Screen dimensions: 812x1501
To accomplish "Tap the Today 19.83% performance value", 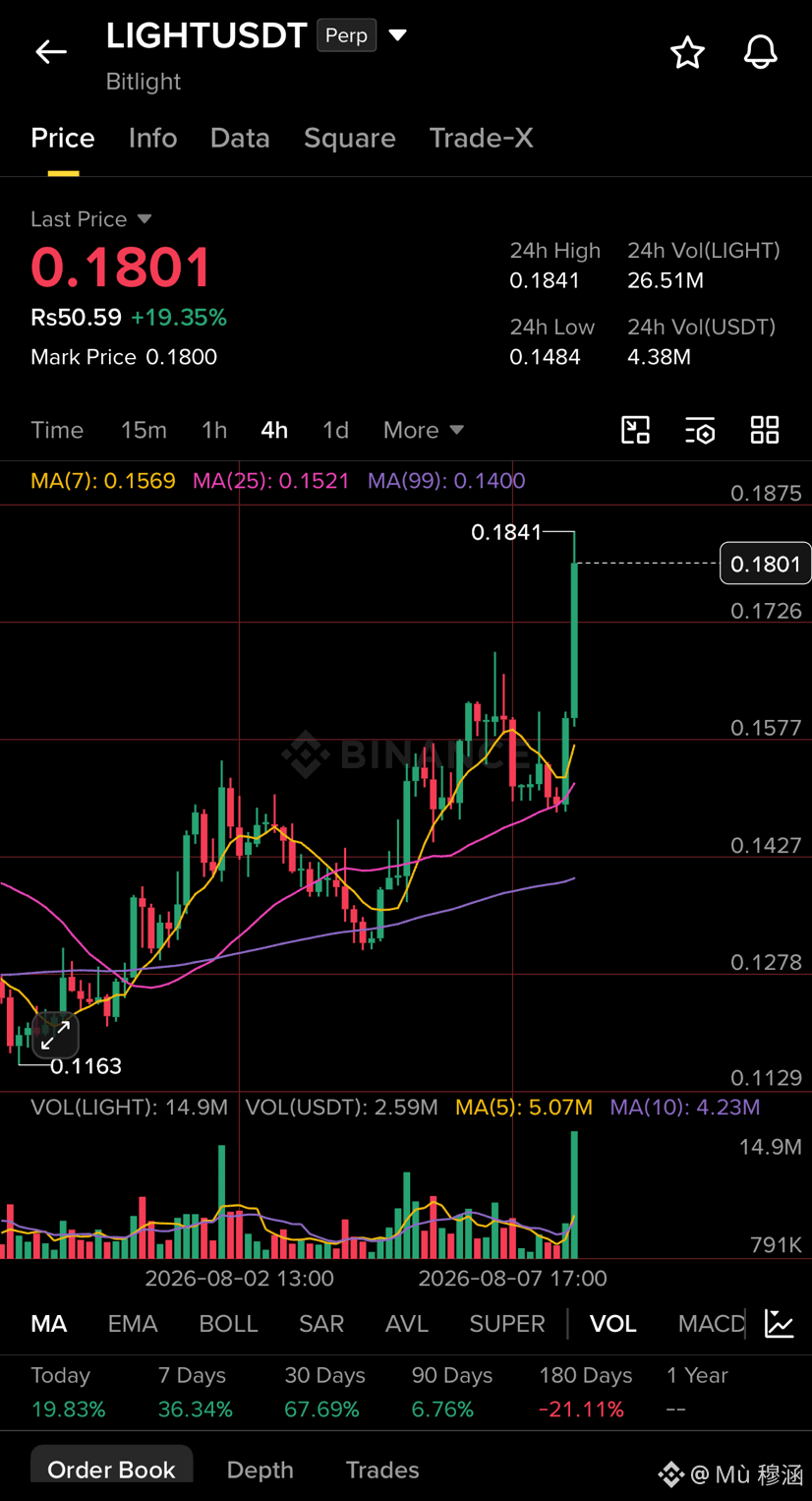I will 68,1410.
